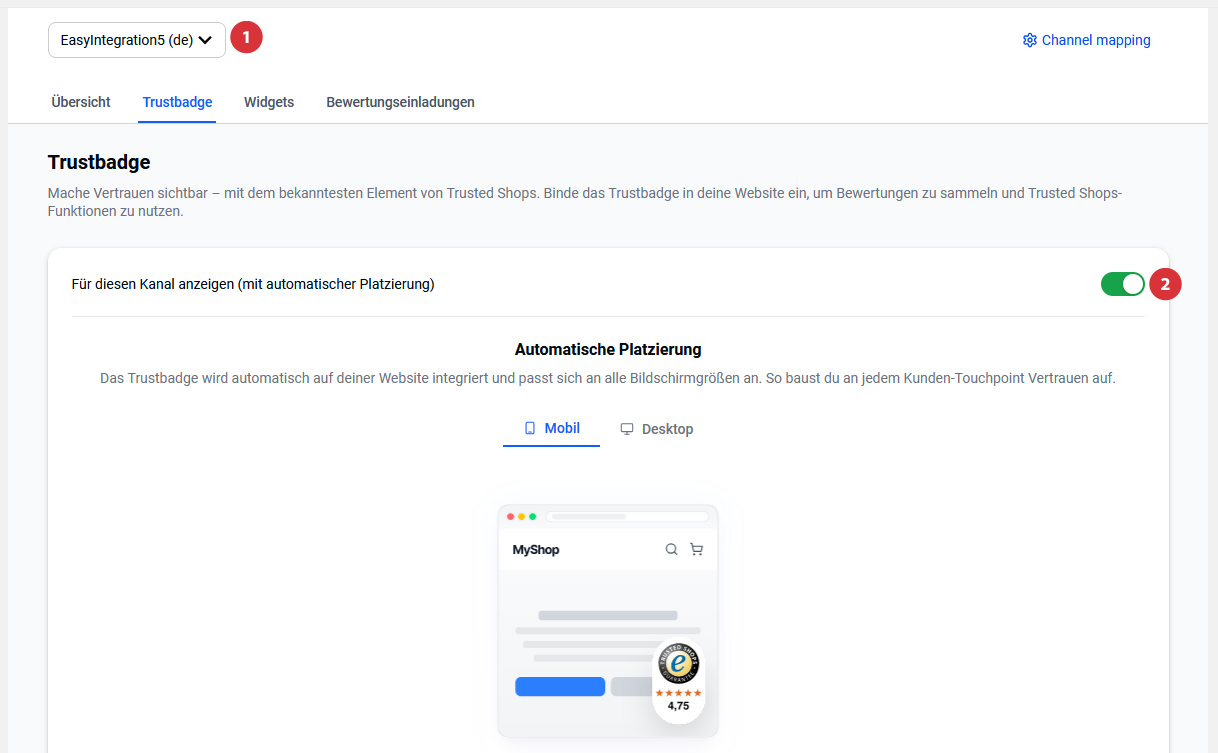1218x753 pixels.
Task: Click the mobile phone icon in Mobil tab
Action: point(530,428)
